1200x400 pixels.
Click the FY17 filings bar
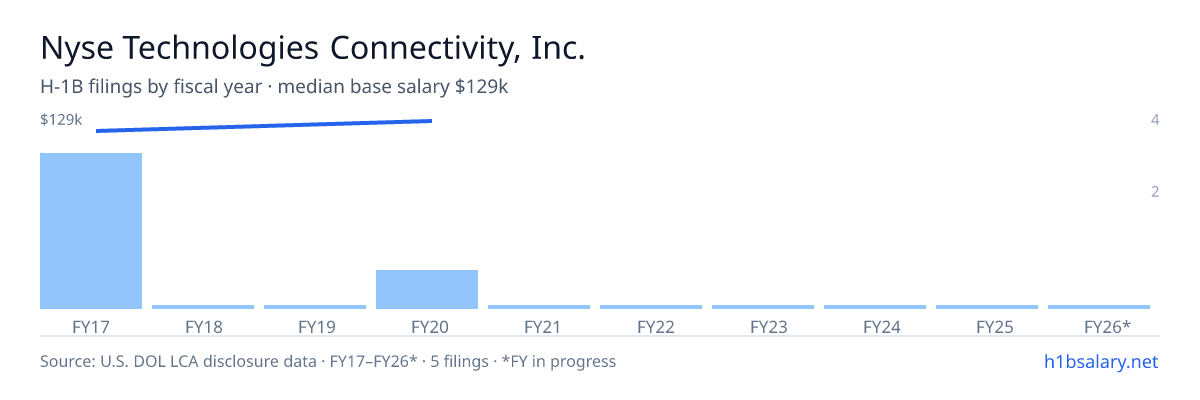click(91, 231)
